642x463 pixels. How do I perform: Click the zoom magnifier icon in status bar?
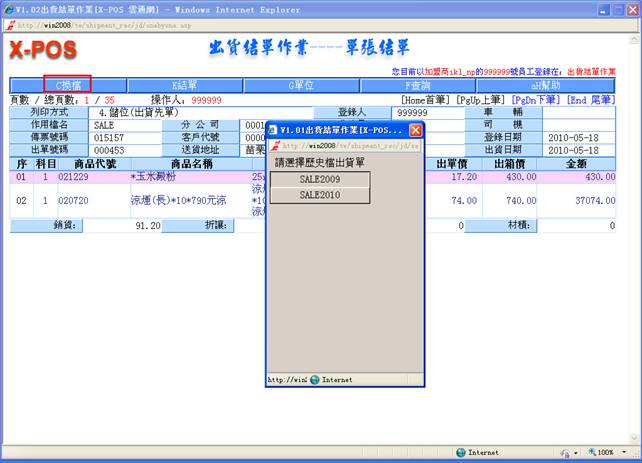[x=590, y=452]
